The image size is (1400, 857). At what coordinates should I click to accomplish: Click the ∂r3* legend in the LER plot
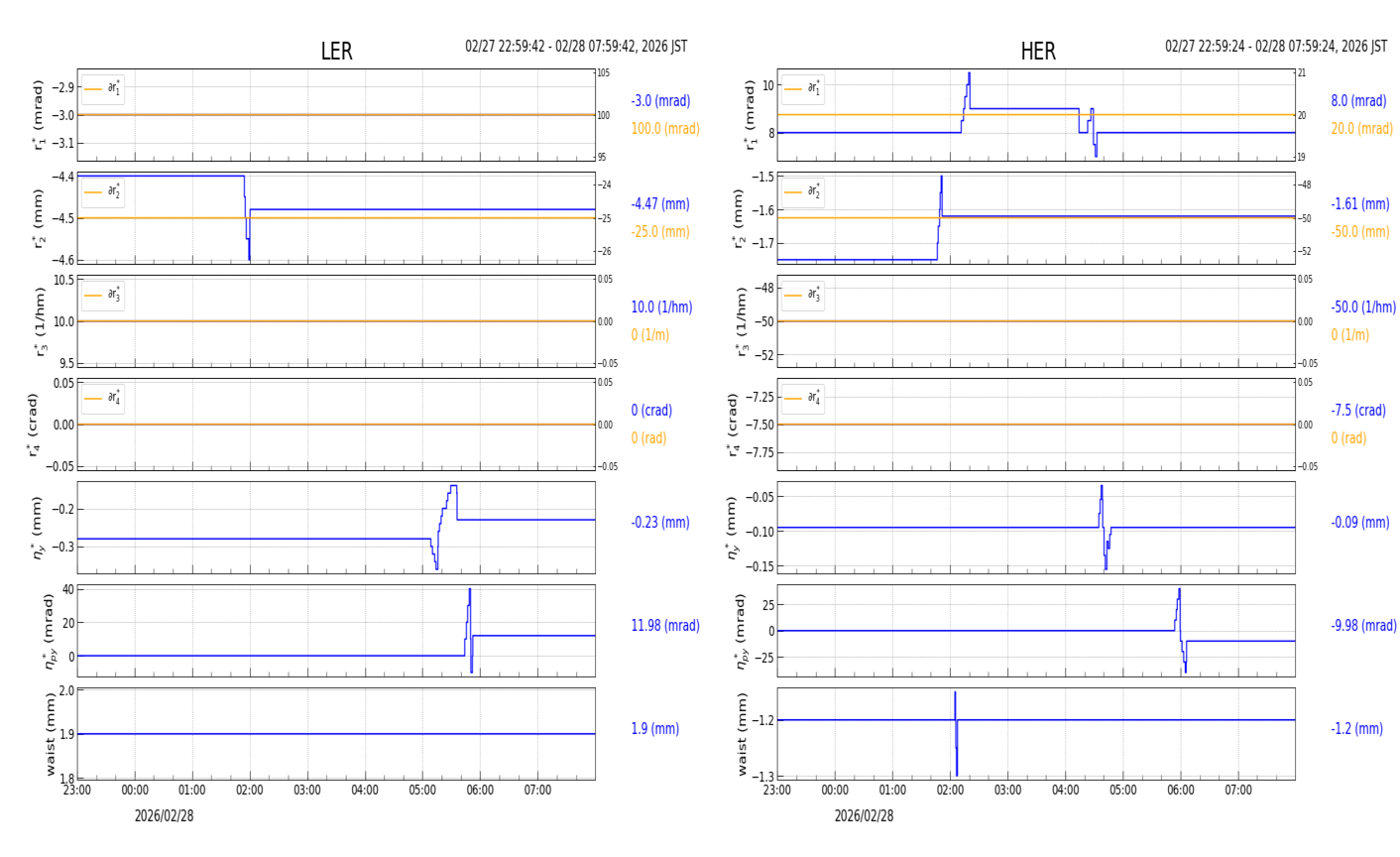pos(103,296)
